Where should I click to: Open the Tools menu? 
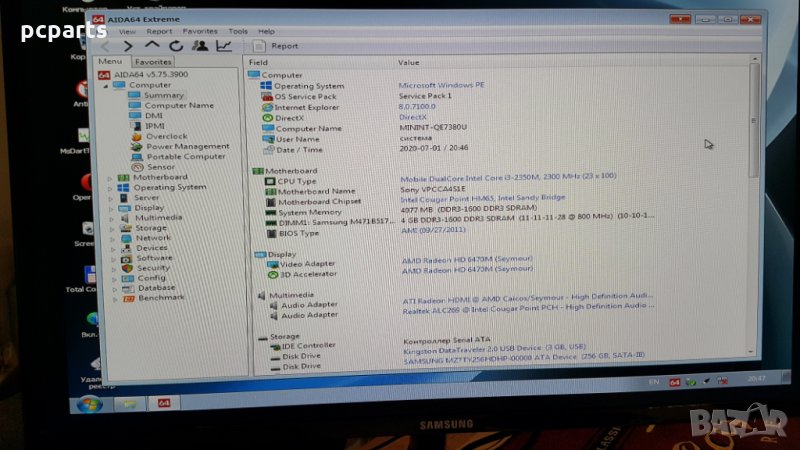pos(238,31)
